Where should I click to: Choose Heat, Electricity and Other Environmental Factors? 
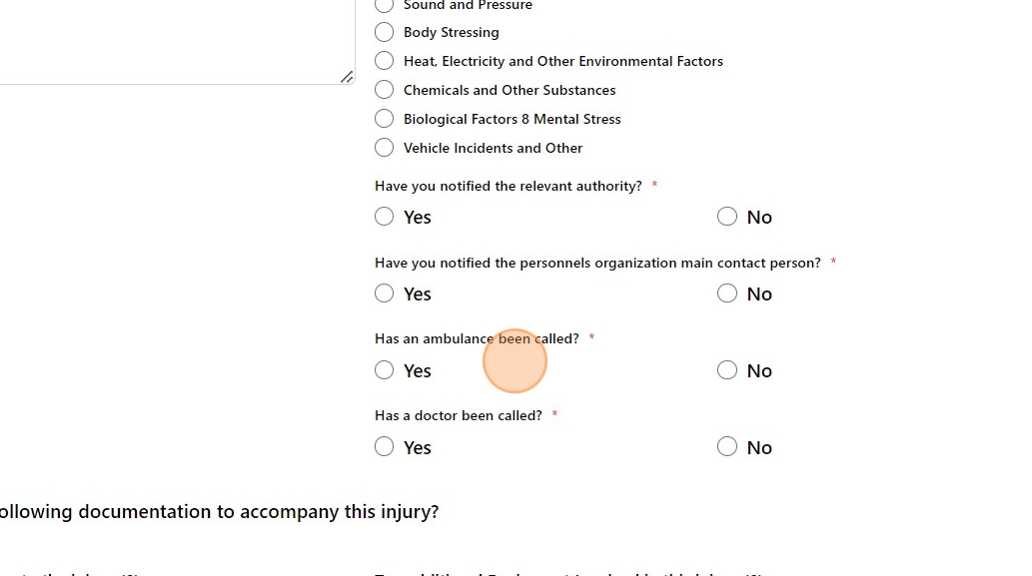point(384,61)
